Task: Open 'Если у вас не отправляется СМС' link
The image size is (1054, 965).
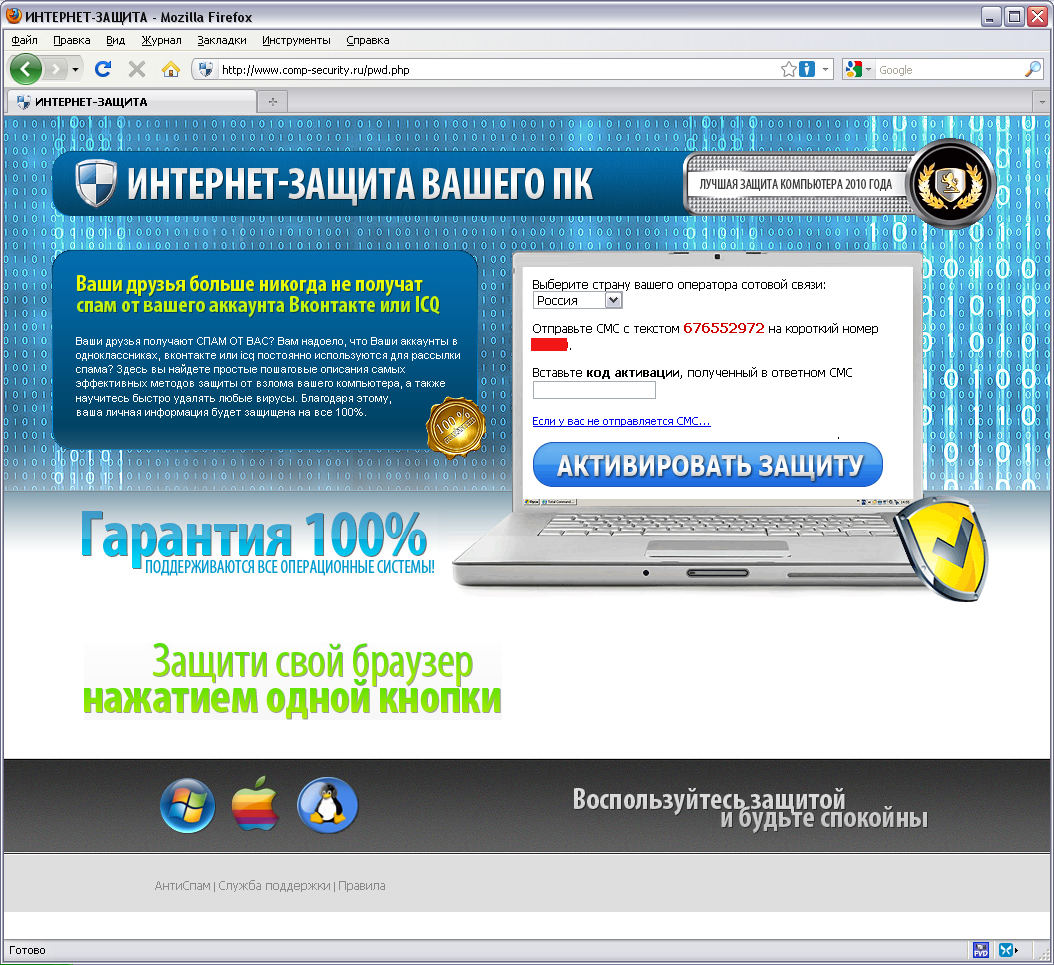Action: coord(621,421)
